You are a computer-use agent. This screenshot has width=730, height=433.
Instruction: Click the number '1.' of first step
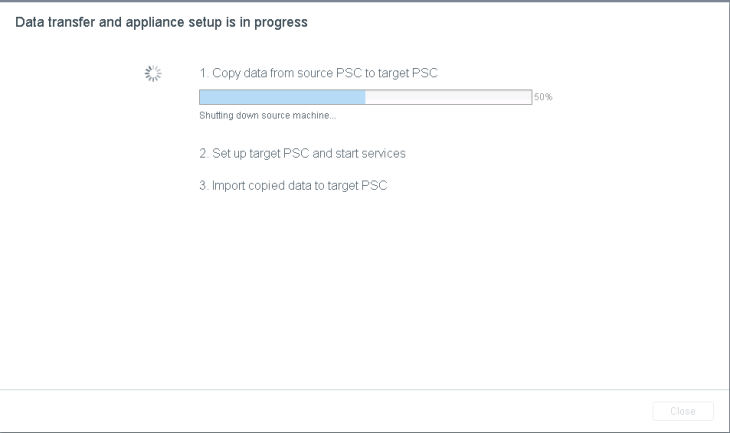[204, 73]
